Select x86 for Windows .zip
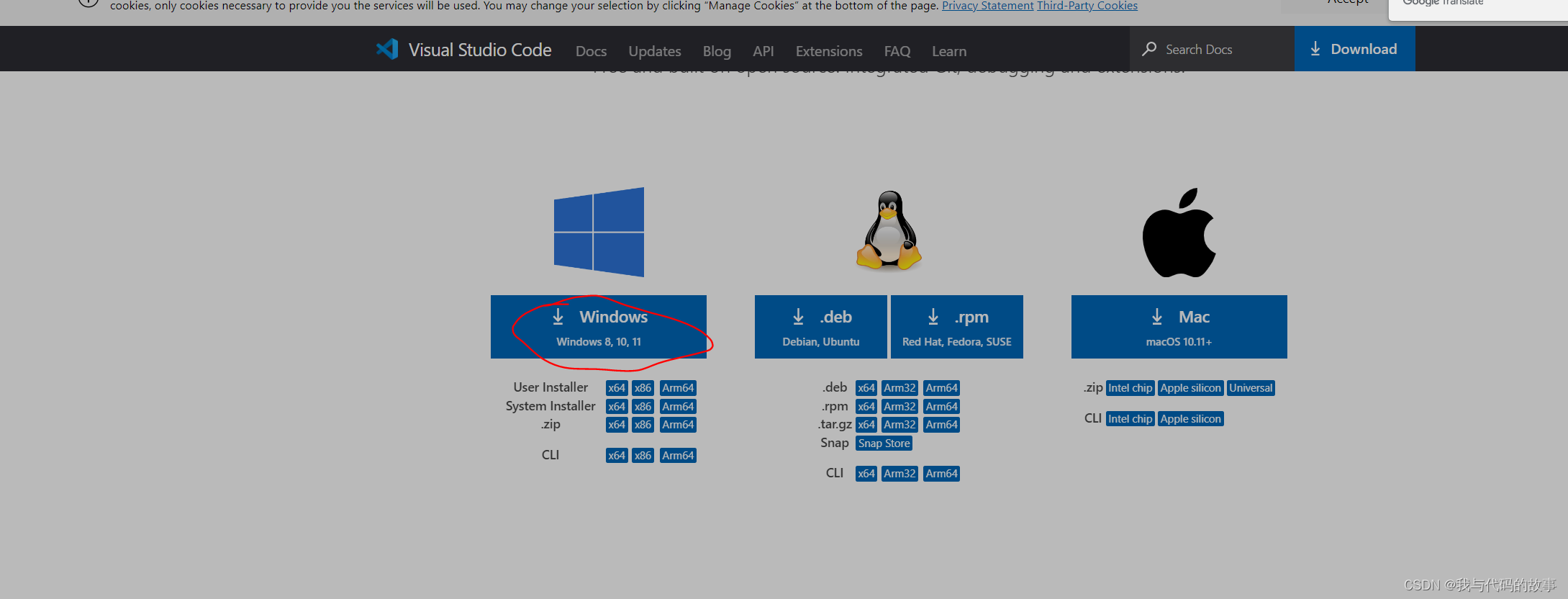 pyautogui.click(x=643, y=425)
